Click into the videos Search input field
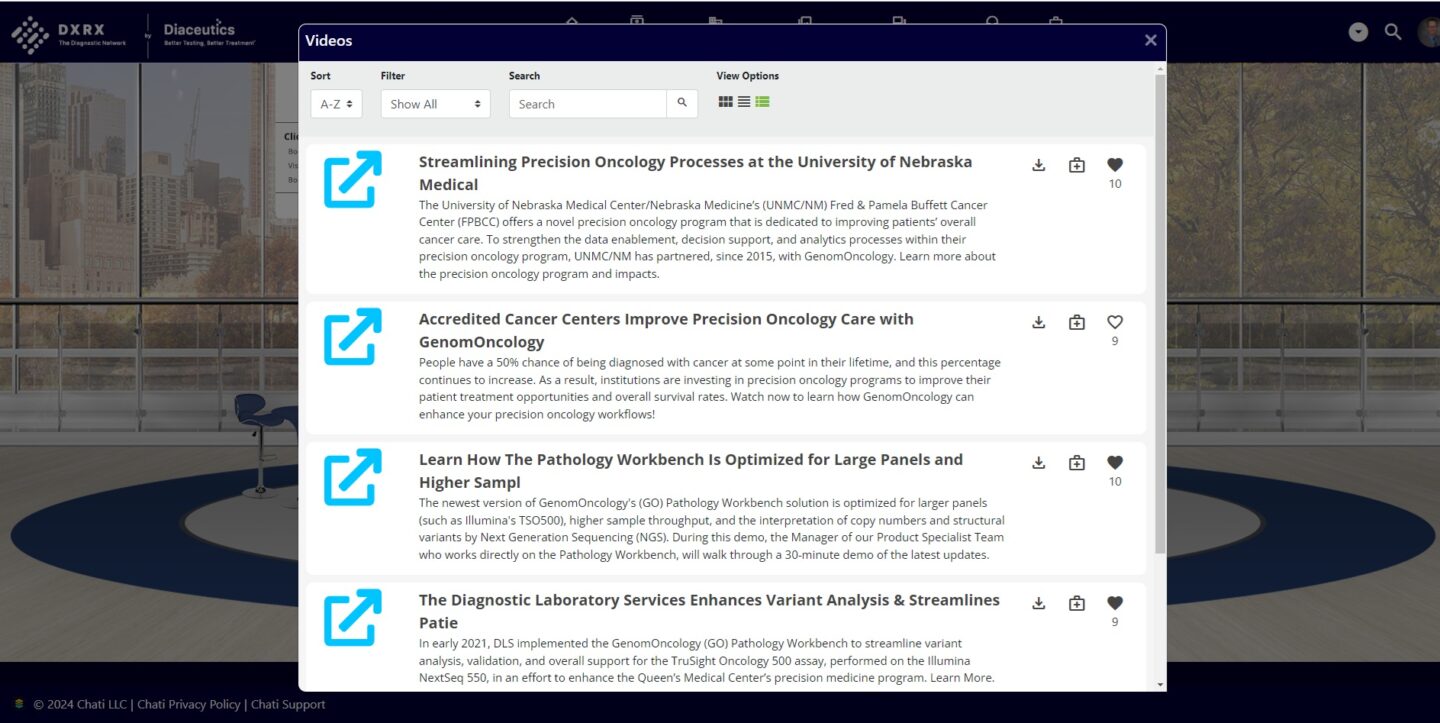 point(587,104)
